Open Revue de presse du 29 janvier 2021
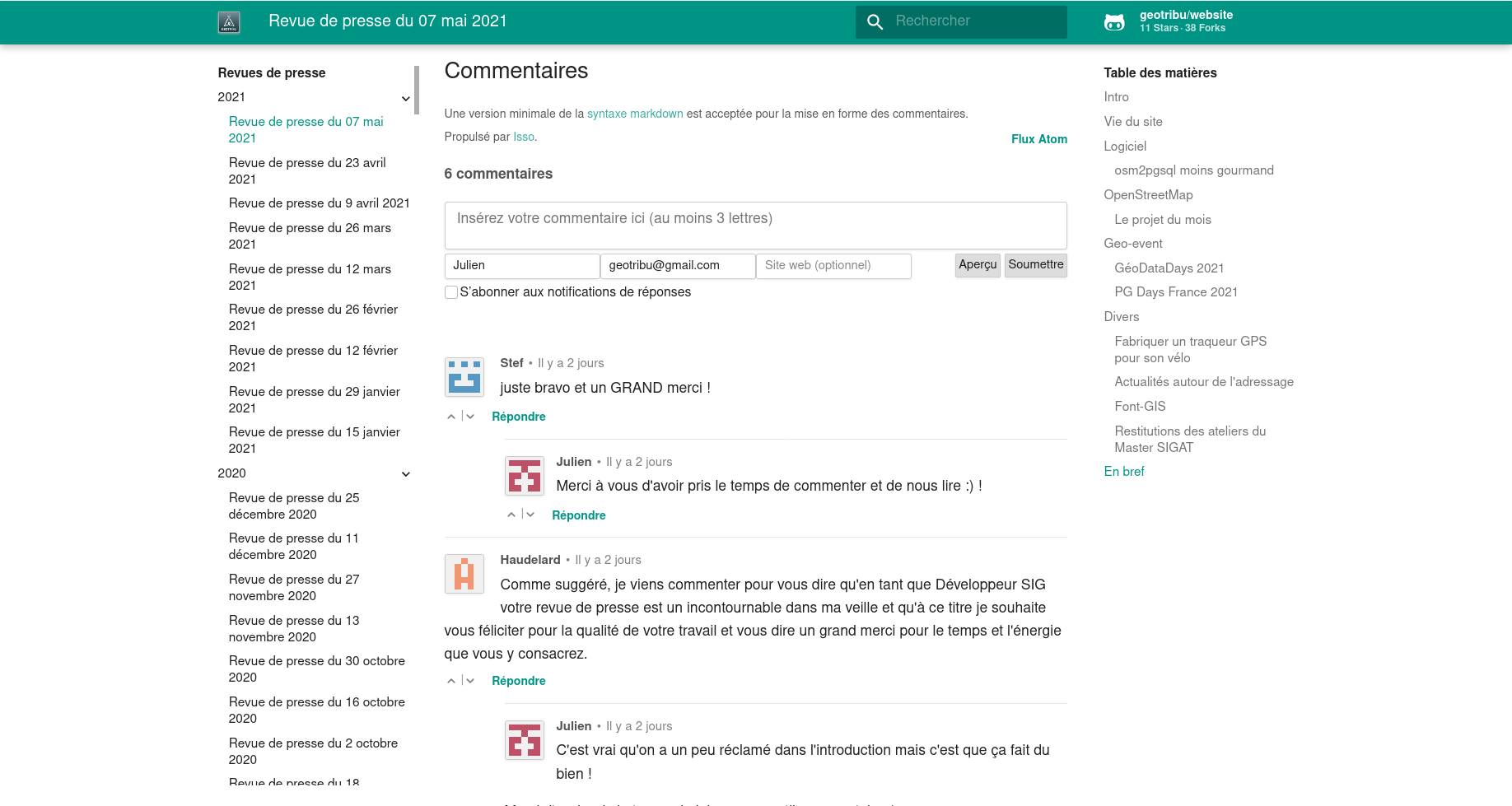The height and width of the screenshot is (806, 1512). 315,400
